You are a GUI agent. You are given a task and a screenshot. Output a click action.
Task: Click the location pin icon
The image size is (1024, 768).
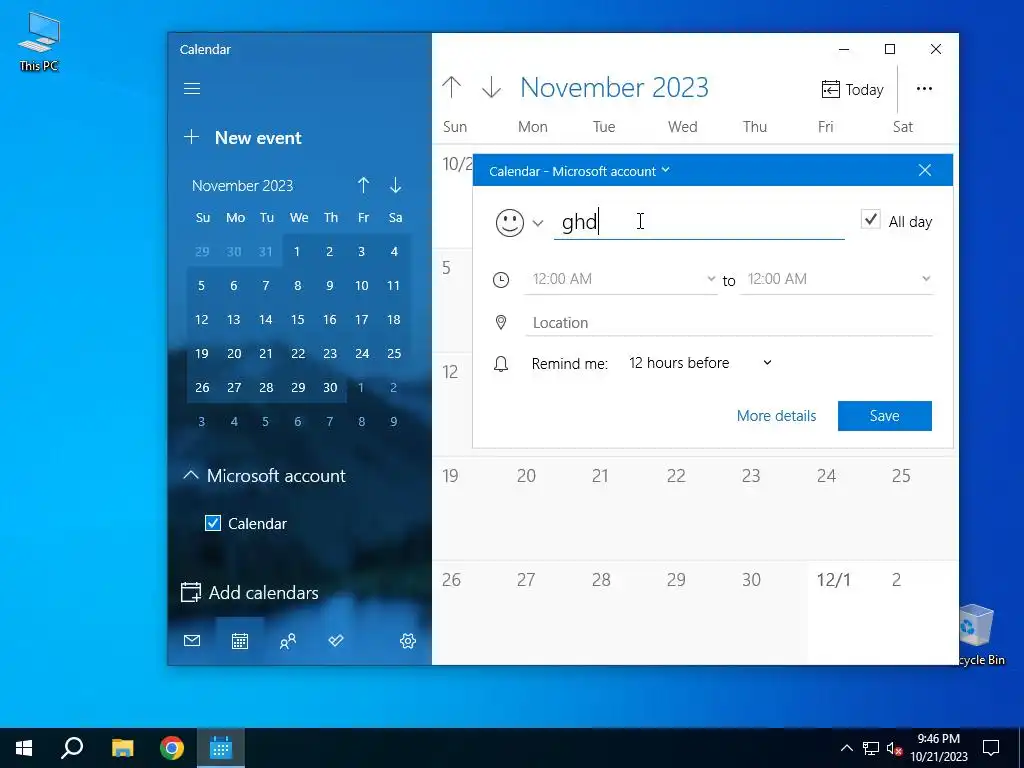point(501,323)
